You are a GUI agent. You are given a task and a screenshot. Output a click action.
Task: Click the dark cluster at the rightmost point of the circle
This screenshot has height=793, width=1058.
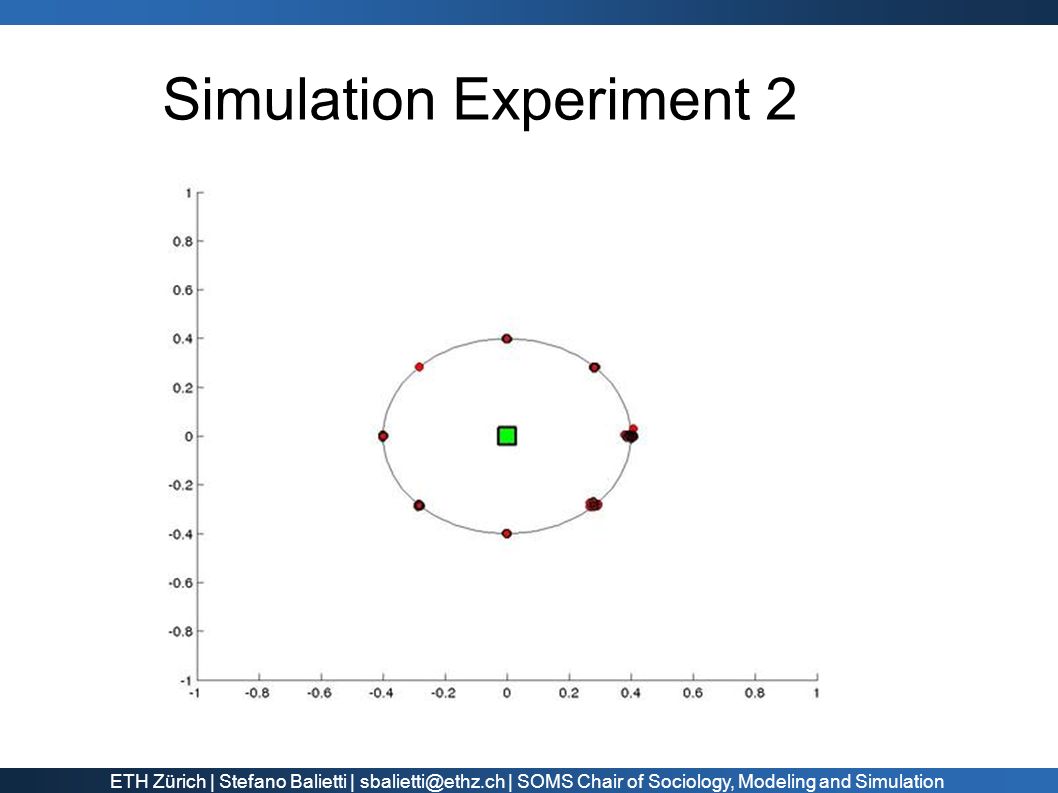point(629,435)
